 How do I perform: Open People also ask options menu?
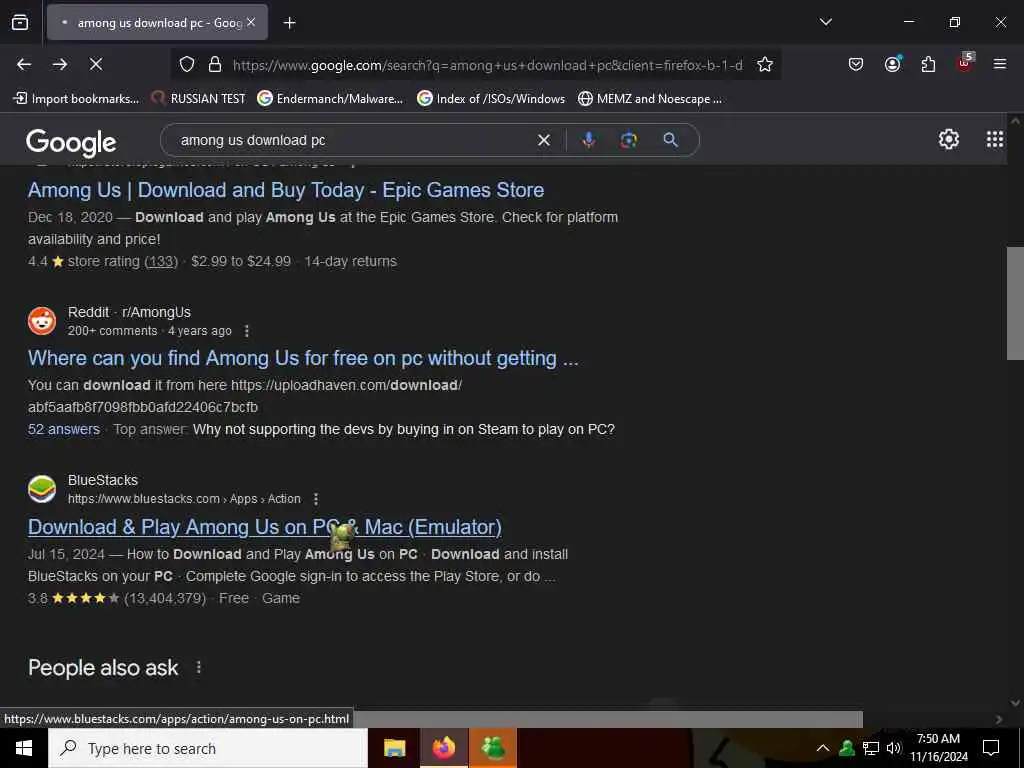(199, 667)
